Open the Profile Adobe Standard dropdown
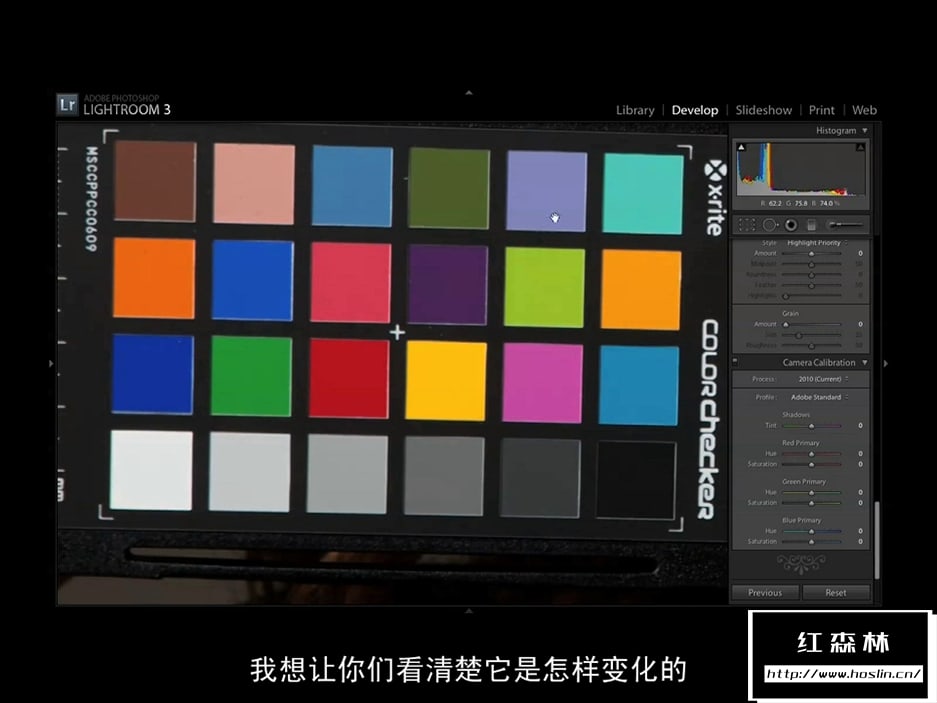The image size is (937, 703). click(x=819, y=397)
